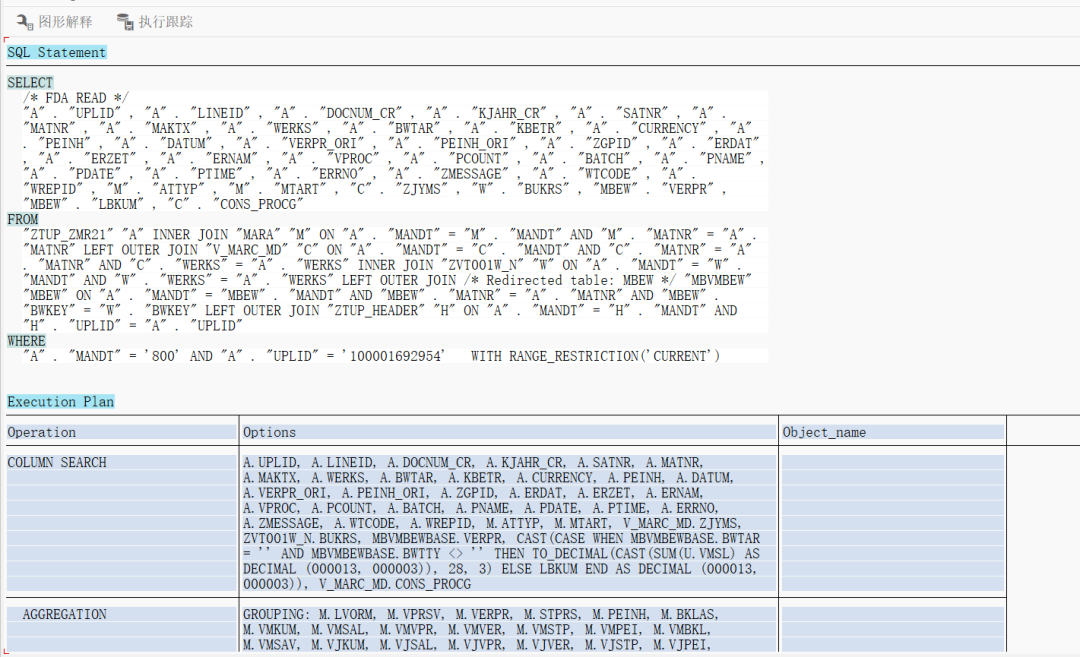Open 执行跟踪 toolbar button label
This screenshot has width=1080, height=657.
pos(166,22)
